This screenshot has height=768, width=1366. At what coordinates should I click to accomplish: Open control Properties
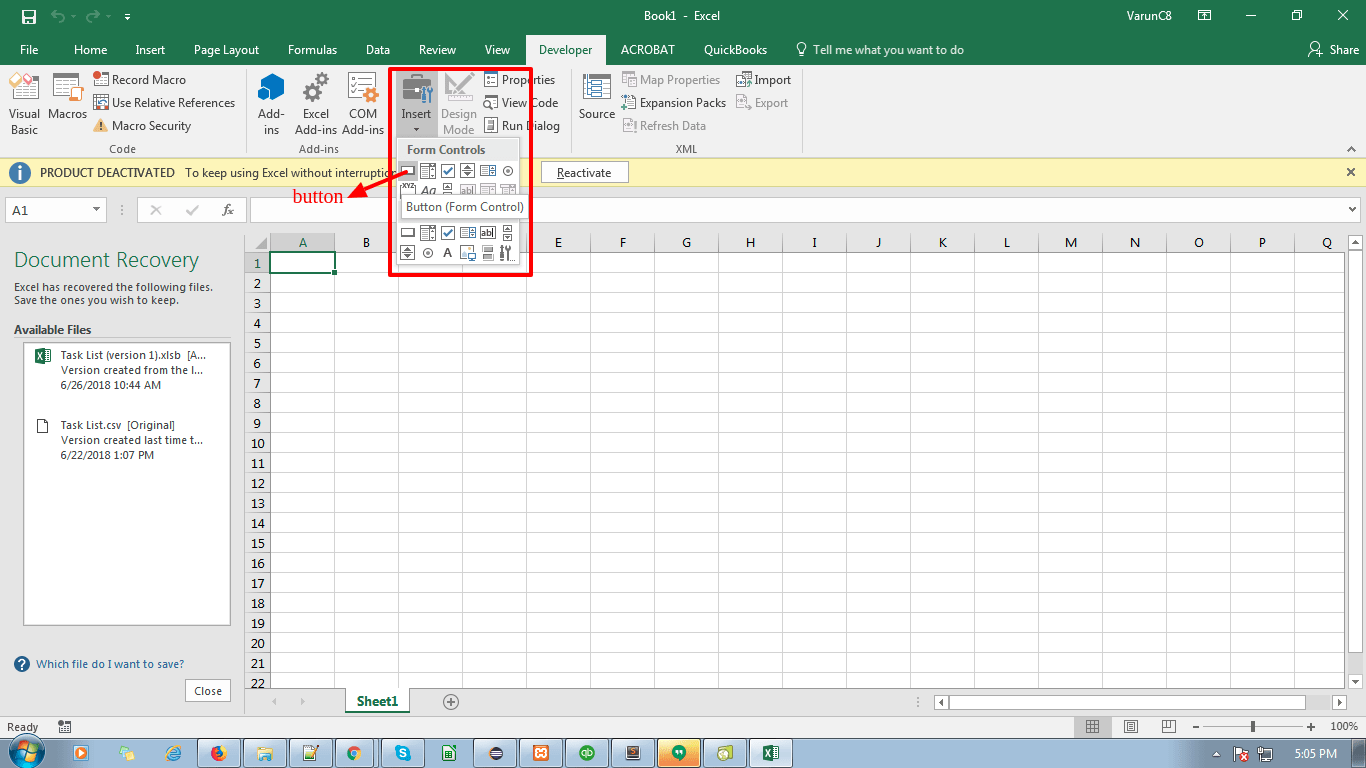coord(519,80)
